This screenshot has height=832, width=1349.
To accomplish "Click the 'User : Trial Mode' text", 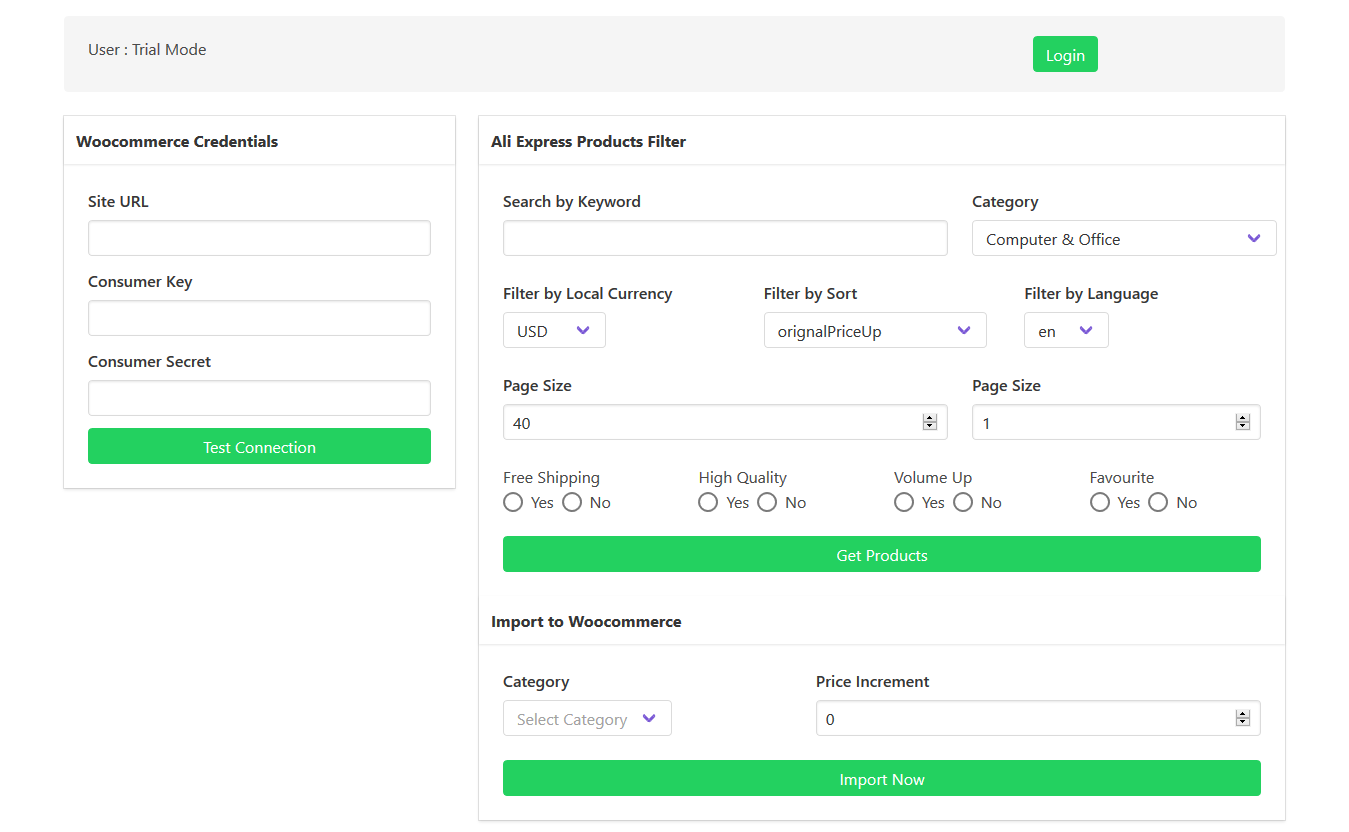I will (147, 49).
